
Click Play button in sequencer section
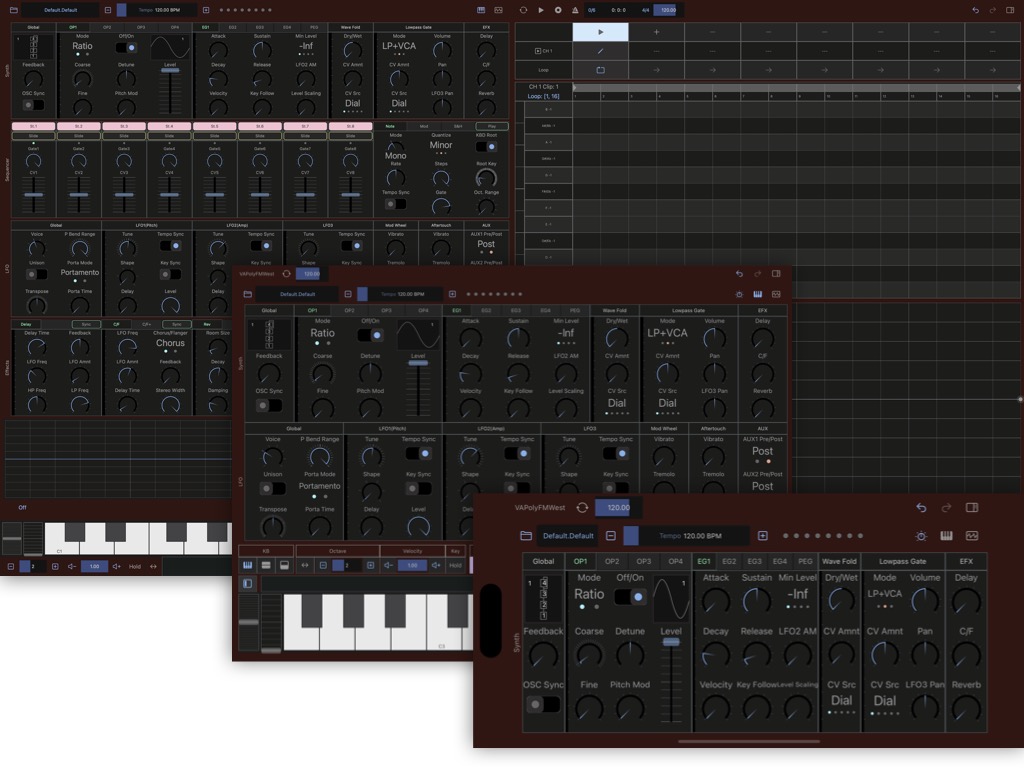click(492, 126)
